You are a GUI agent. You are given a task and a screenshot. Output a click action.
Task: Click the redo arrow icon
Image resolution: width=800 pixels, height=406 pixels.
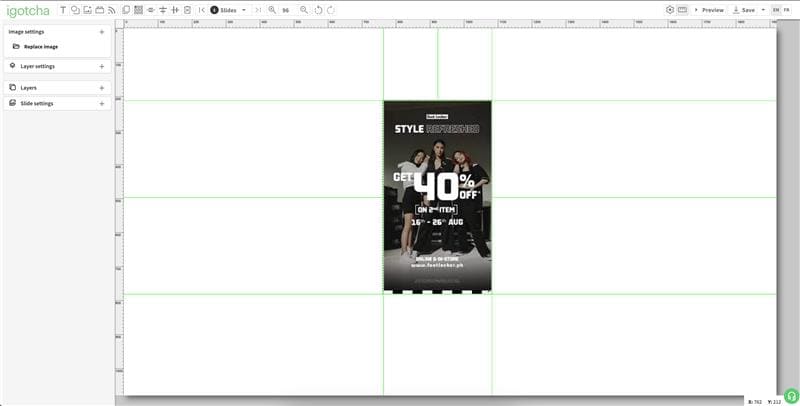(x=331, y=10)
